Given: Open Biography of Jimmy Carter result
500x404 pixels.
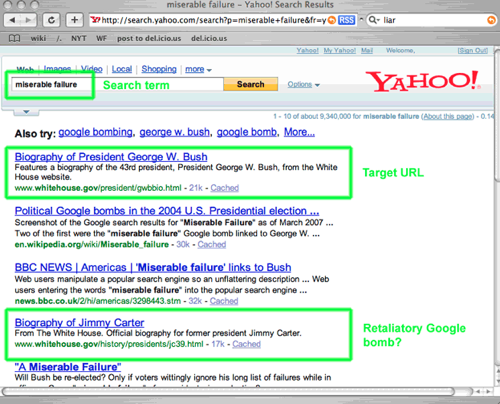Looking at the screenshot, I should coord(79,323).
